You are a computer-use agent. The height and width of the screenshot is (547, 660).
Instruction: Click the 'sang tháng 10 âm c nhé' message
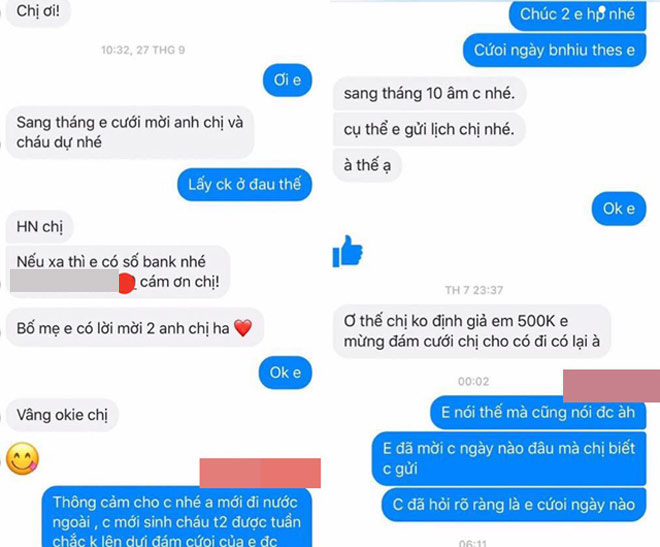429,93
